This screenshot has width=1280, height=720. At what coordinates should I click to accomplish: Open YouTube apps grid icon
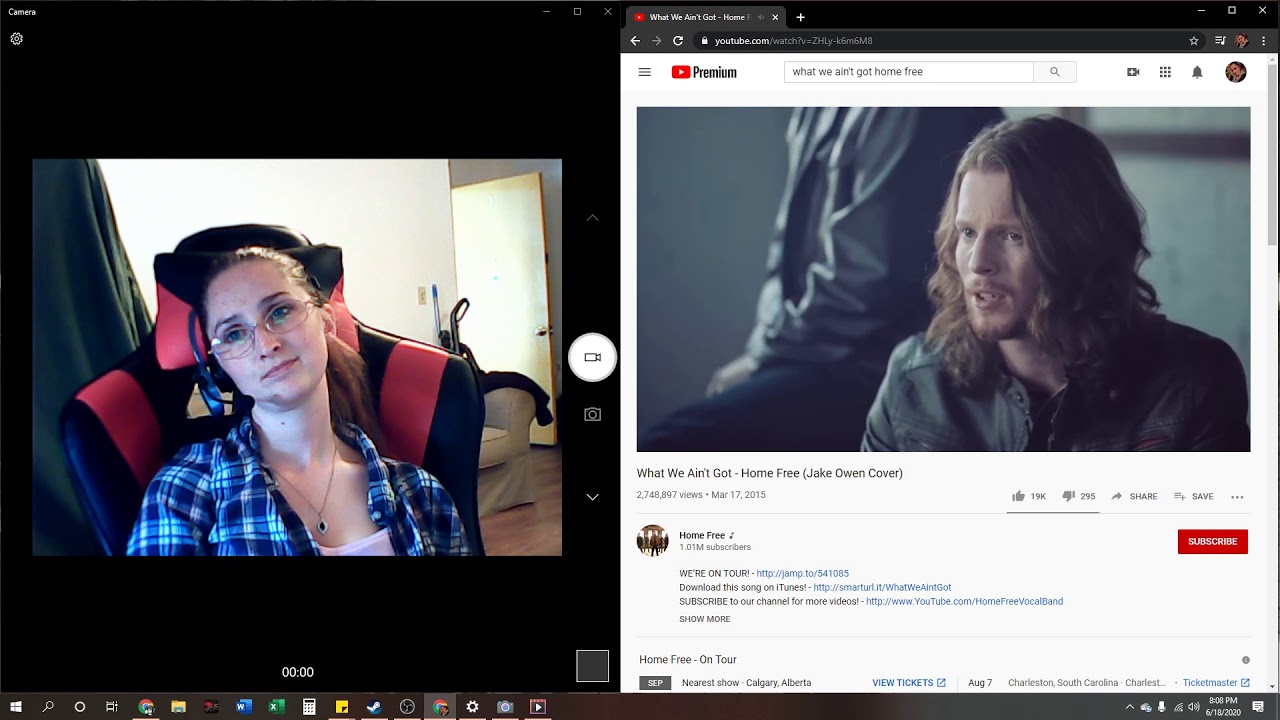click(1165, 72)
